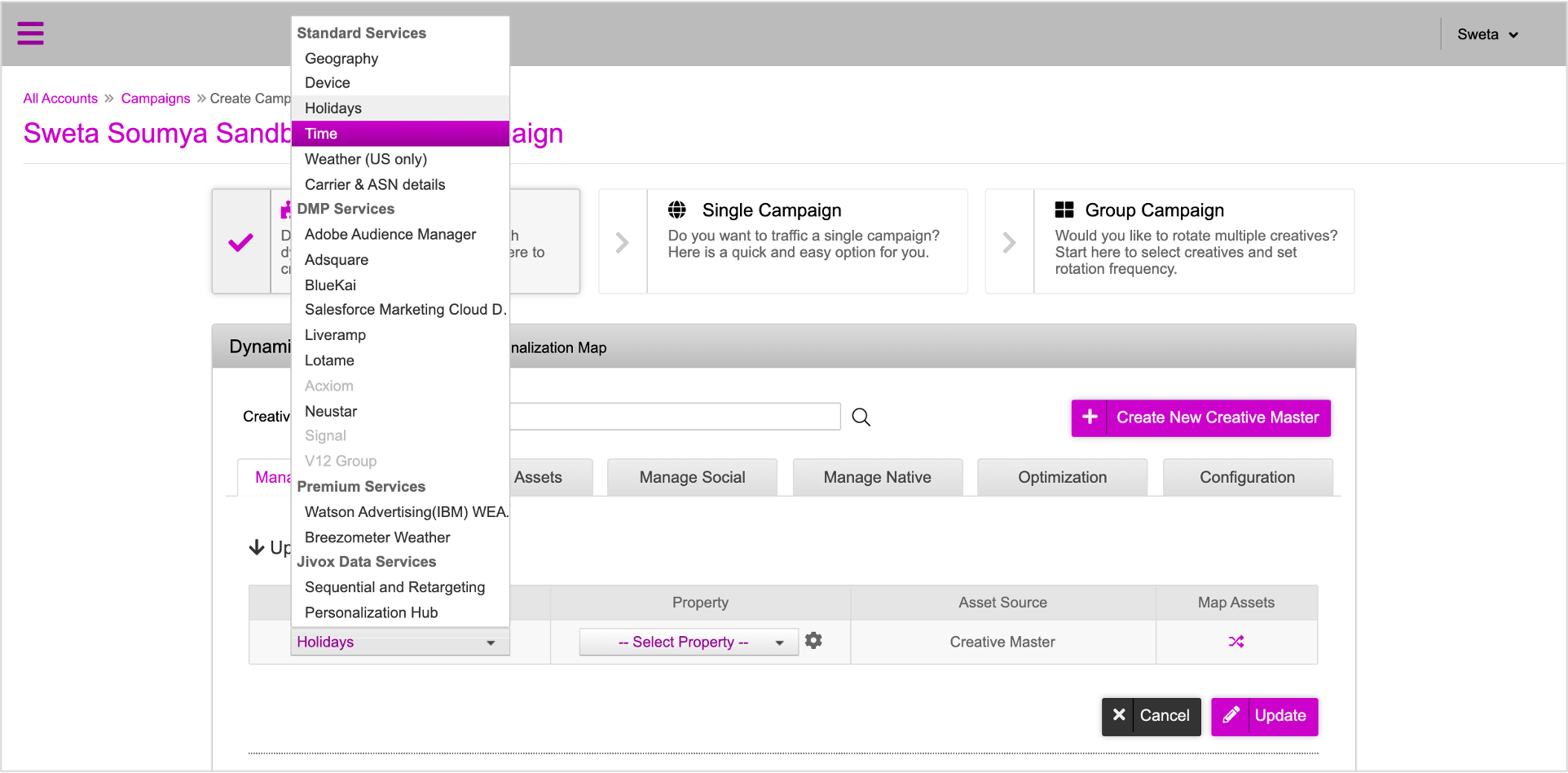Open the hamburger navigation menu
This screenshot has width=1568, height=773.
pyautogui.click(x=30, y=33)
